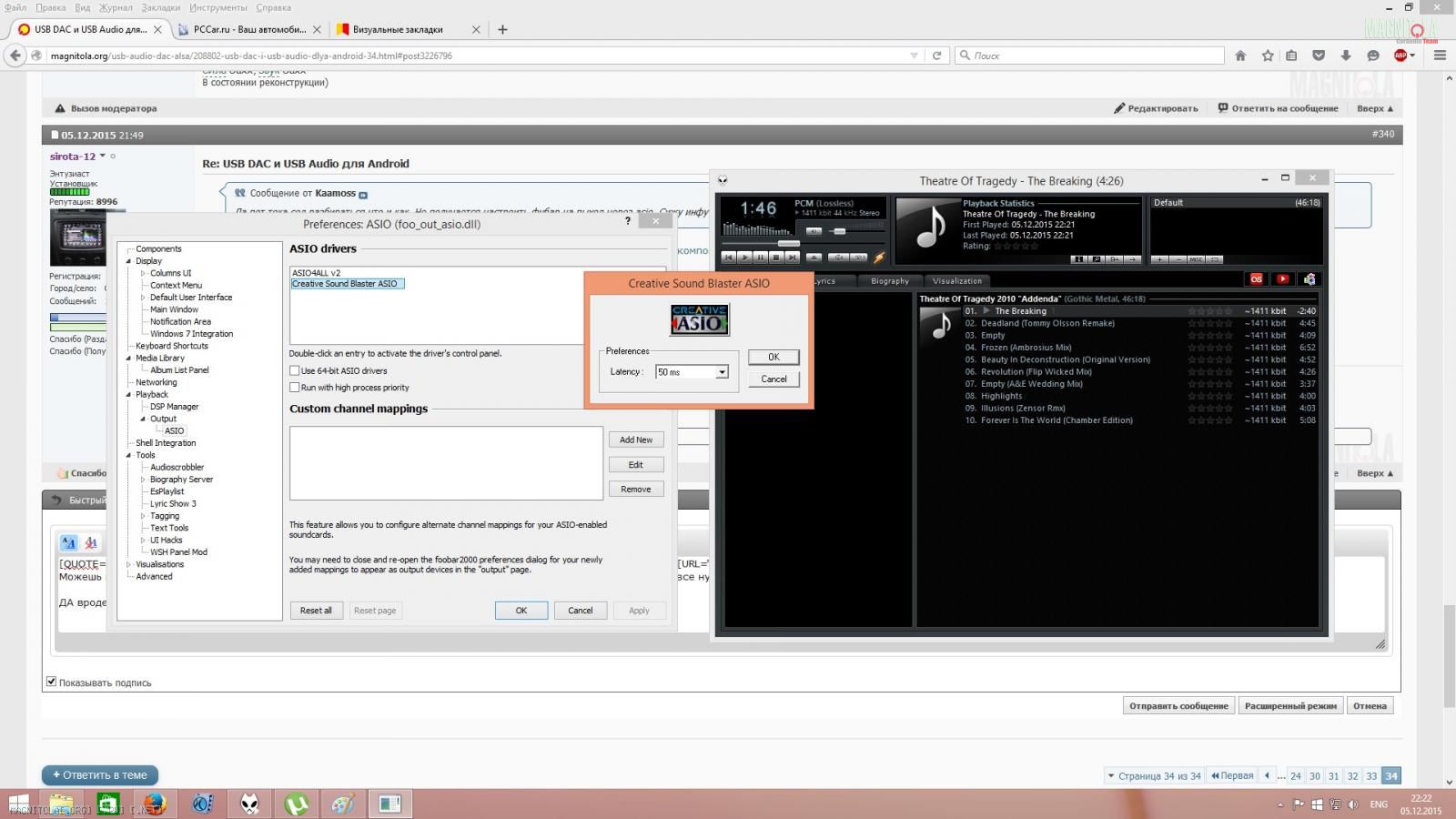The height and width of the screenshot is (819, 1456).
Task: Open the Latency 50 ms dropdown
Action: tap(722, 372)
